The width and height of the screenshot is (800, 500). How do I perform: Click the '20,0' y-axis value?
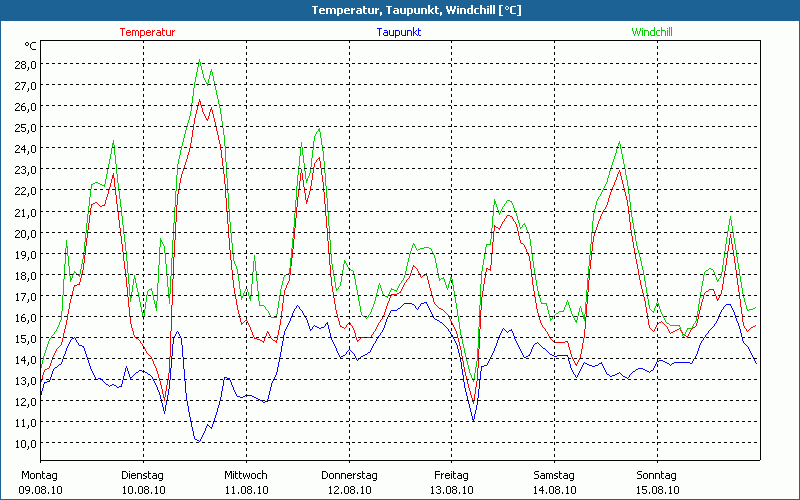click(26, 233)
